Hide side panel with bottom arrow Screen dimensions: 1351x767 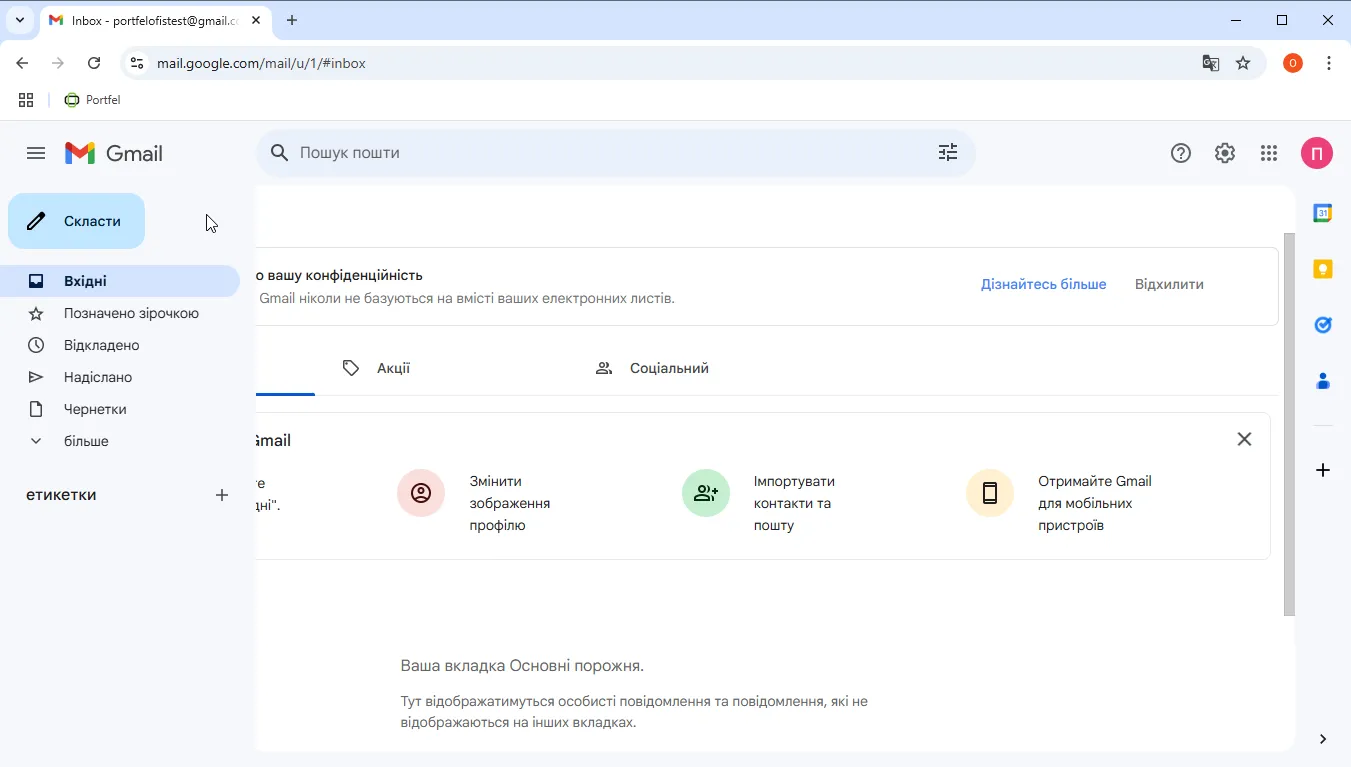click(1323, 739)
